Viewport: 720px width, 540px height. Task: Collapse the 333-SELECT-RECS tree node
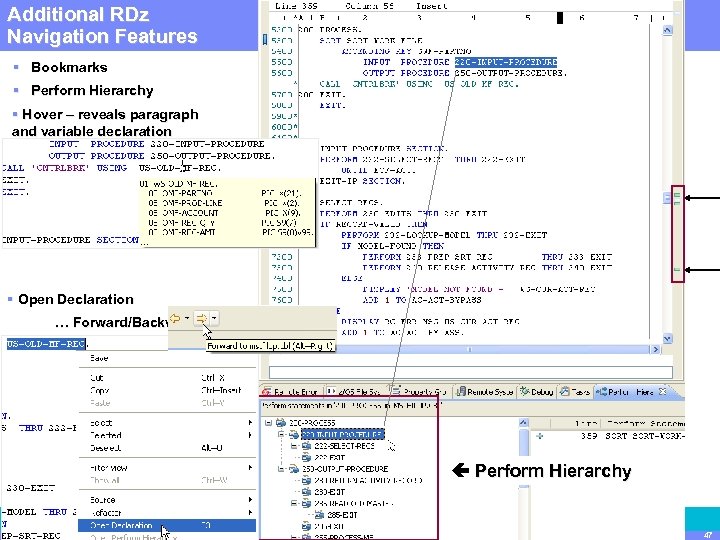(x=293, y=446)
